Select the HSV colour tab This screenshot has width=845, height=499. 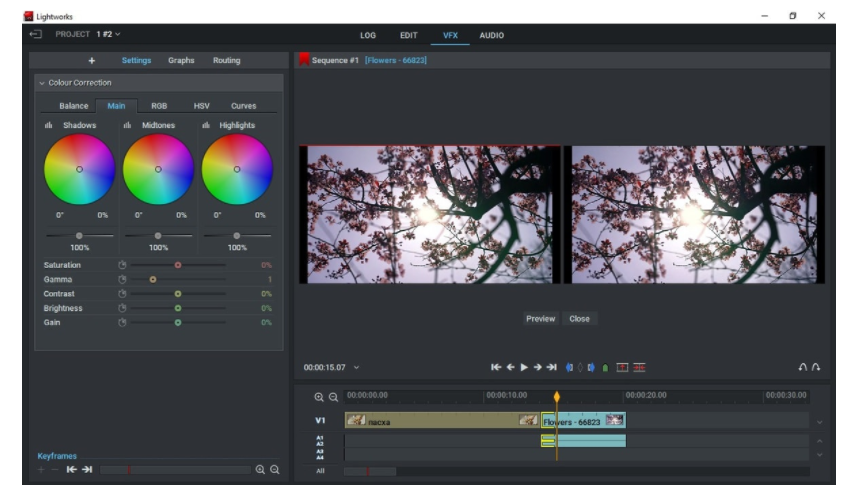click(202, 106)
